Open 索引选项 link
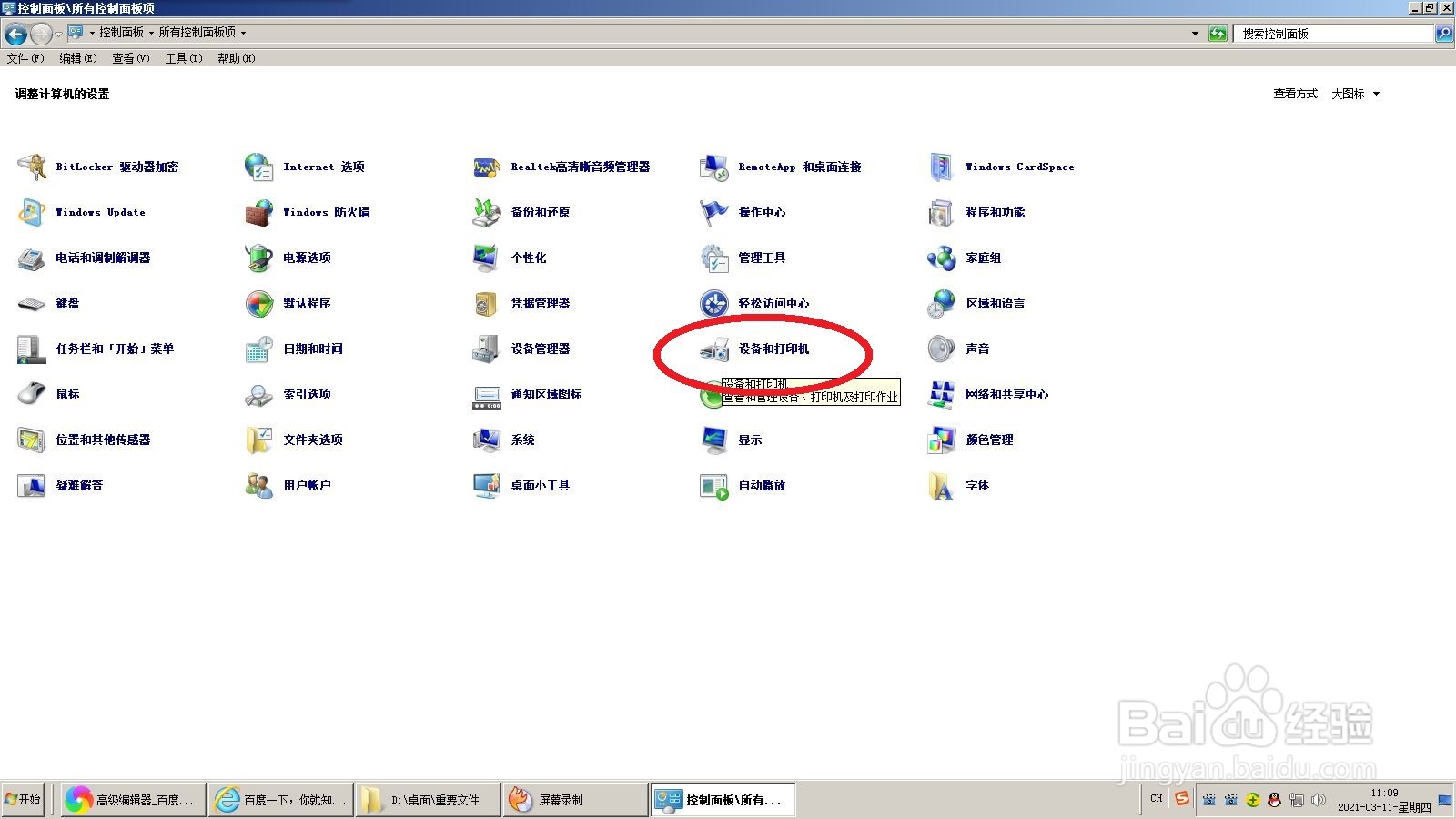This screenshot has height=819, width=1456. coord(307,394)
